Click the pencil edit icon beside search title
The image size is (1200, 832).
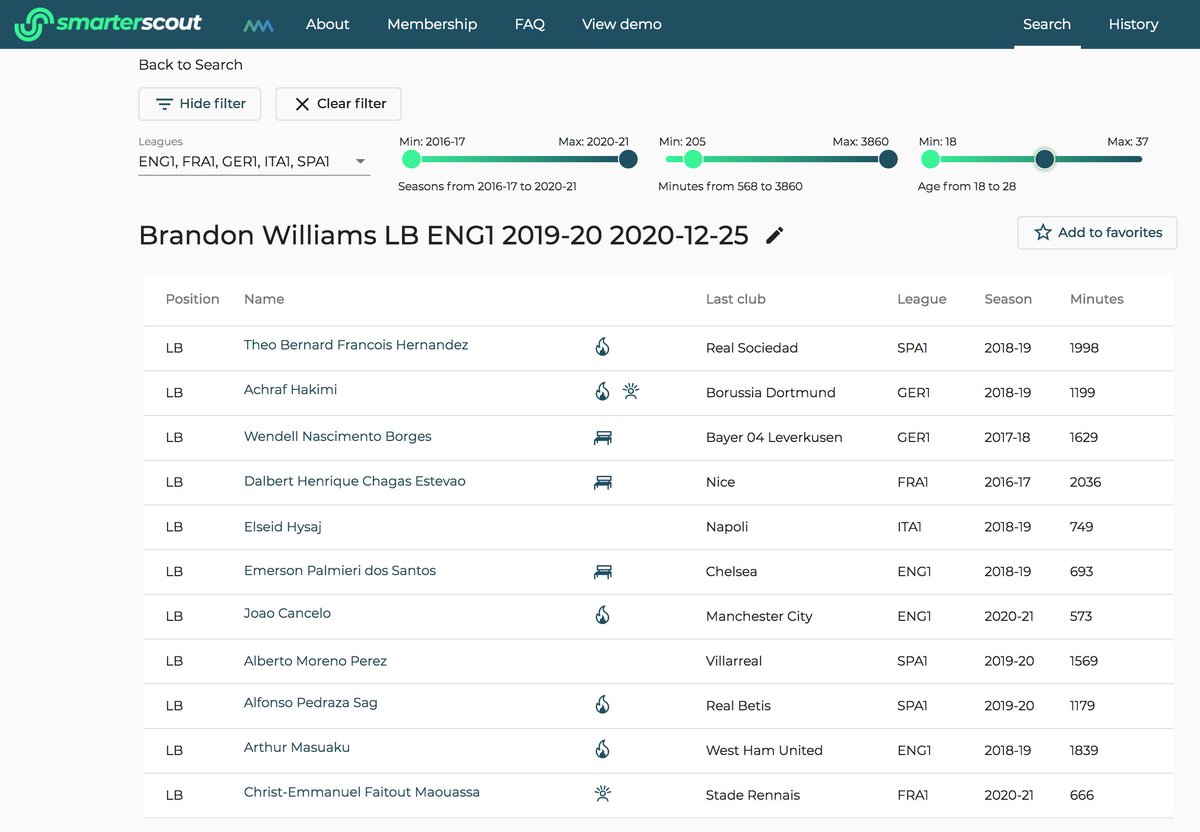(x=775, y=235)
